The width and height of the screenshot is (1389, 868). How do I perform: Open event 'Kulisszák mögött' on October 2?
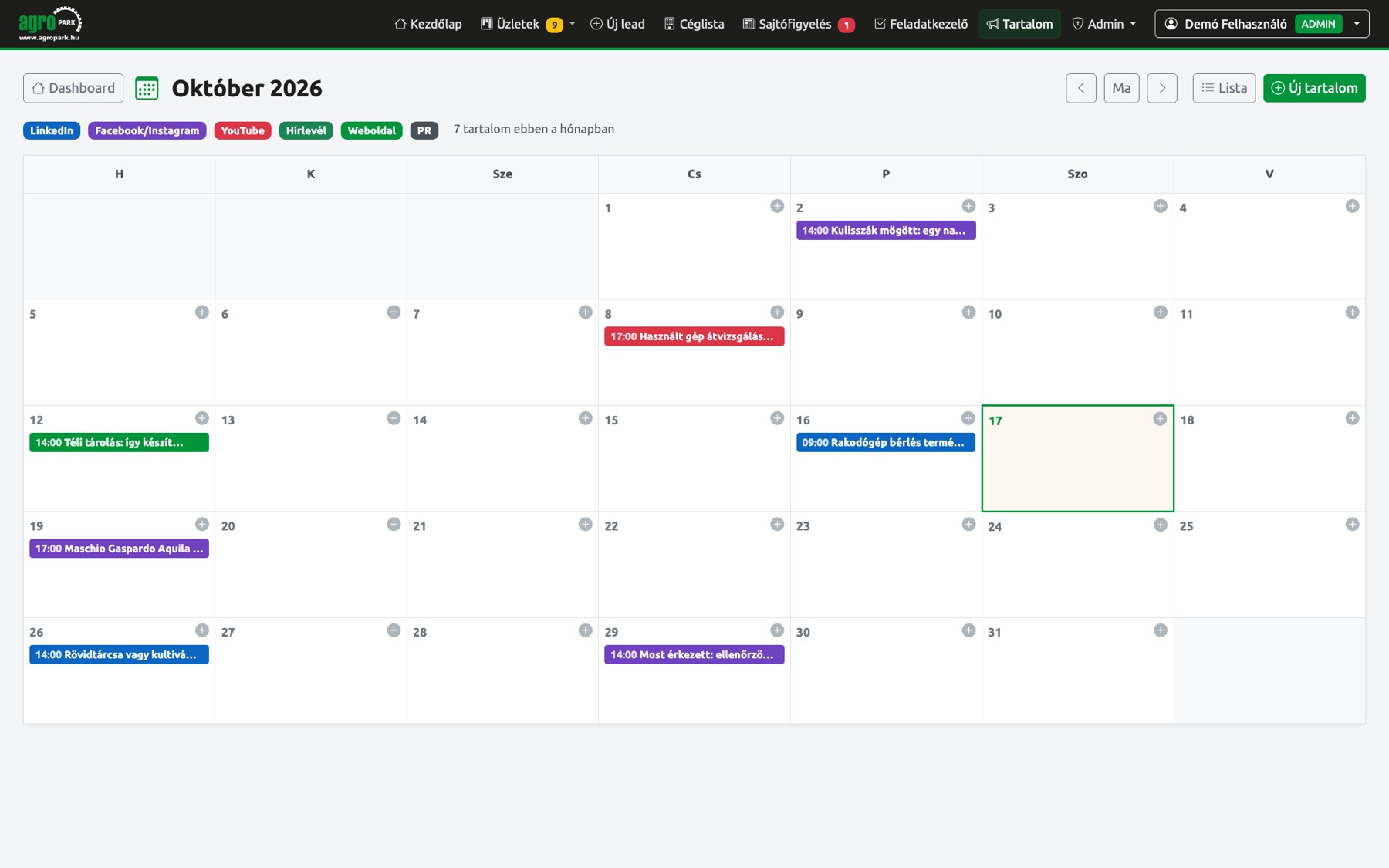pos(886,230)
